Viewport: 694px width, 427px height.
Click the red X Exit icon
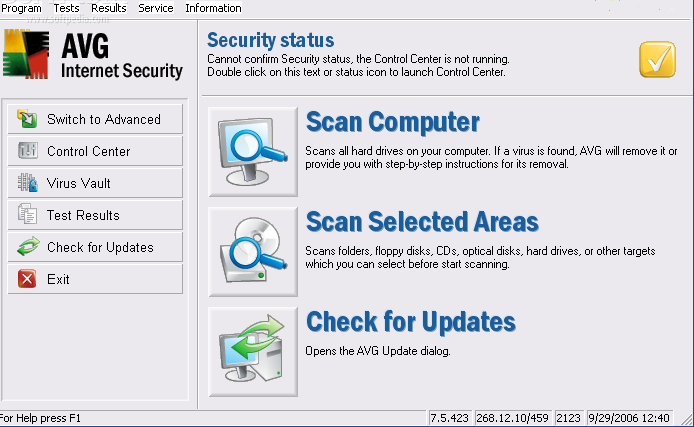pos(27,279)
